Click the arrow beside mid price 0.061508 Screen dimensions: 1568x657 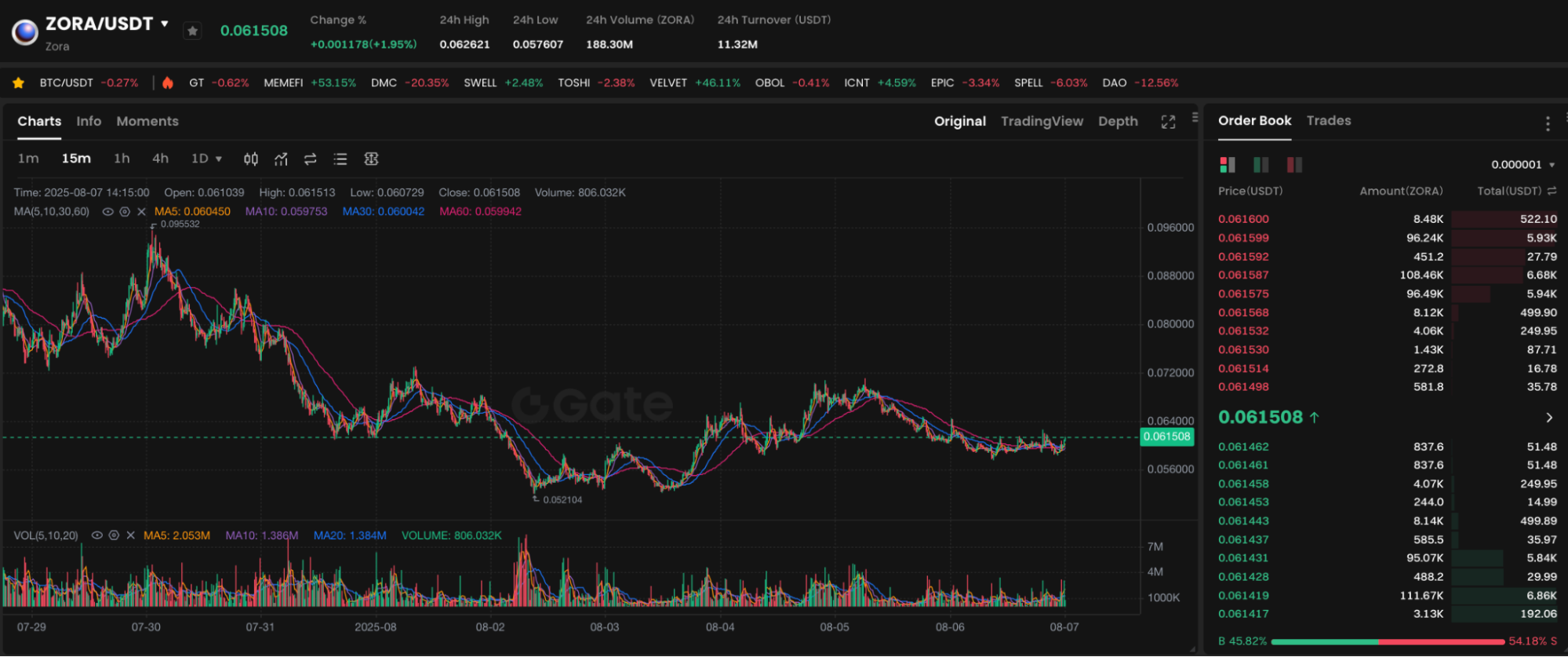(x=1549, y=418)
